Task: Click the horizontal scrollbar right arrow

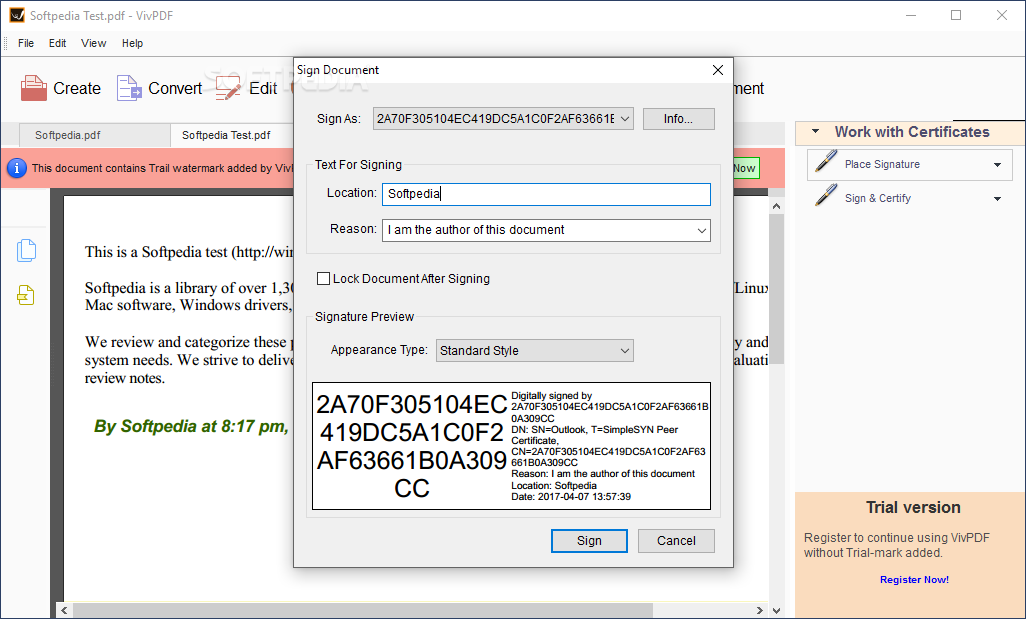Action: click(759, 610)
